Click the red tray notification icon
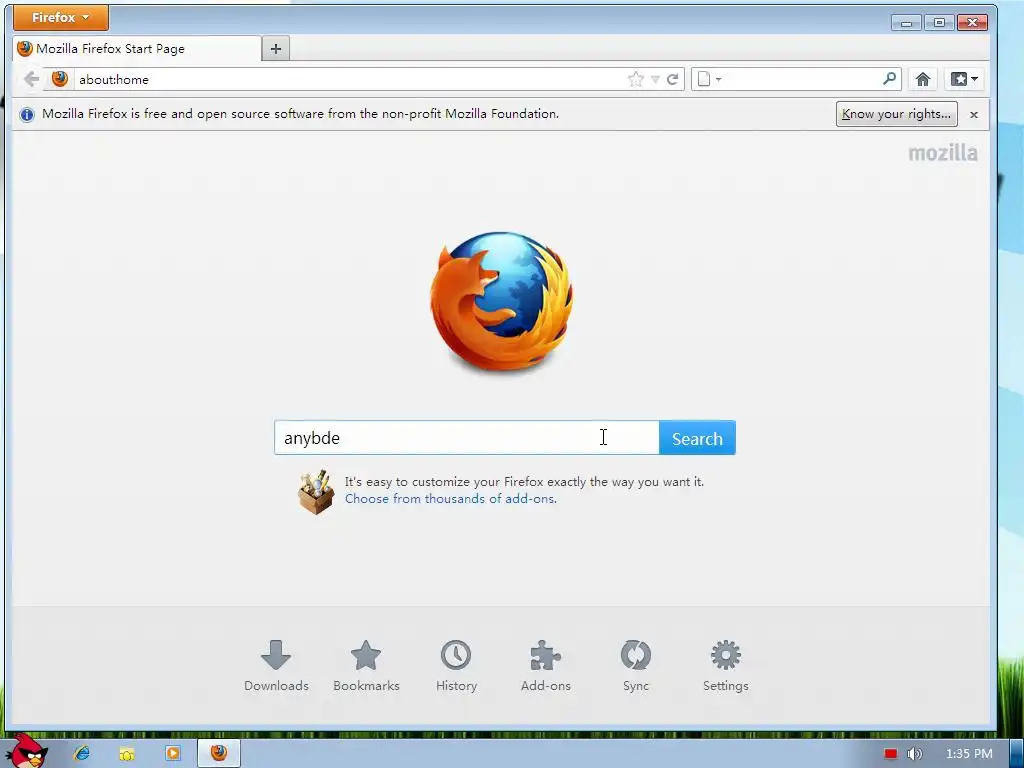Image resolution: width=1024 pixels, height=768 pixels. tap(891, 754)
